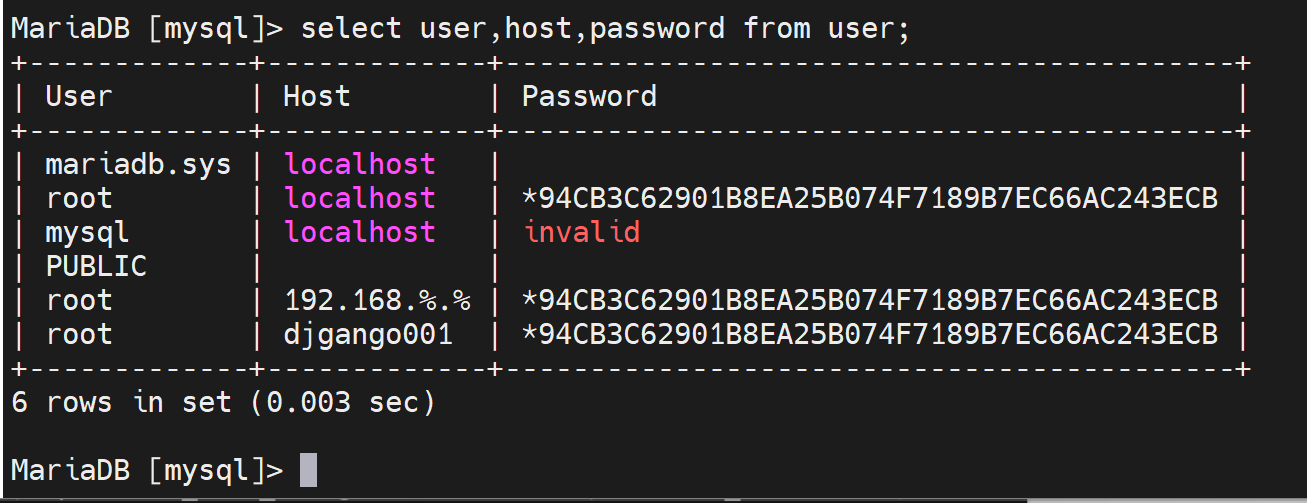This screenshot has height=503, width=1307.
Task: Click the 'PUBLIC' user entry
Action: (x=96, y=266)
